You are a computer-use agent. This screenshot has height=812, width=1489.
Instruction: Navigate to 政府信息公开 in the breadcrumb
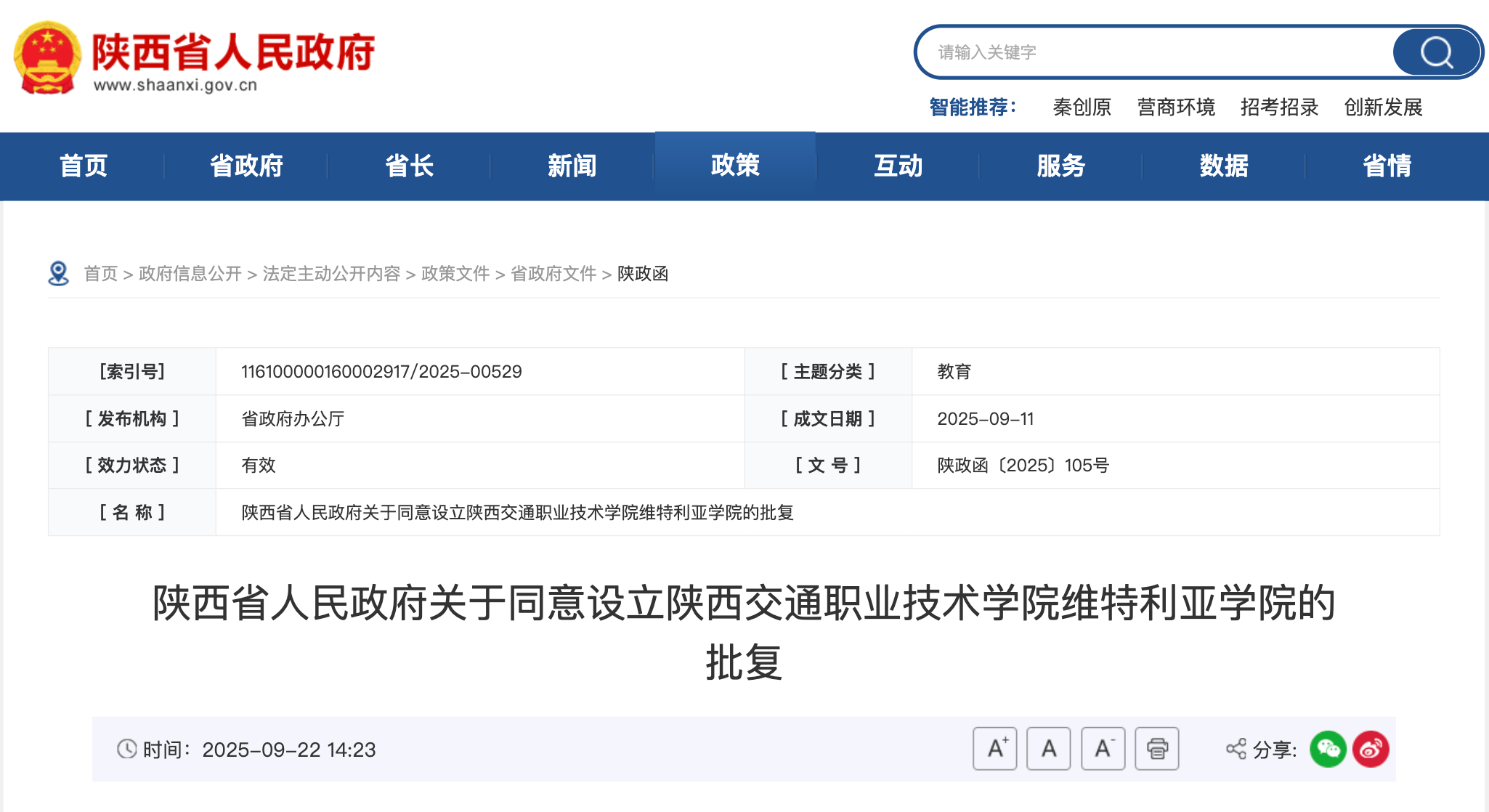pos(190,274)
